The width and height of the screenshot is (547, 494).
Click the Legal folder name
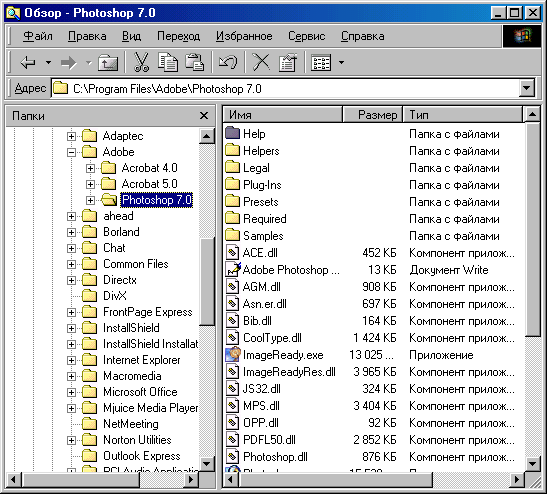coord(256,168)
